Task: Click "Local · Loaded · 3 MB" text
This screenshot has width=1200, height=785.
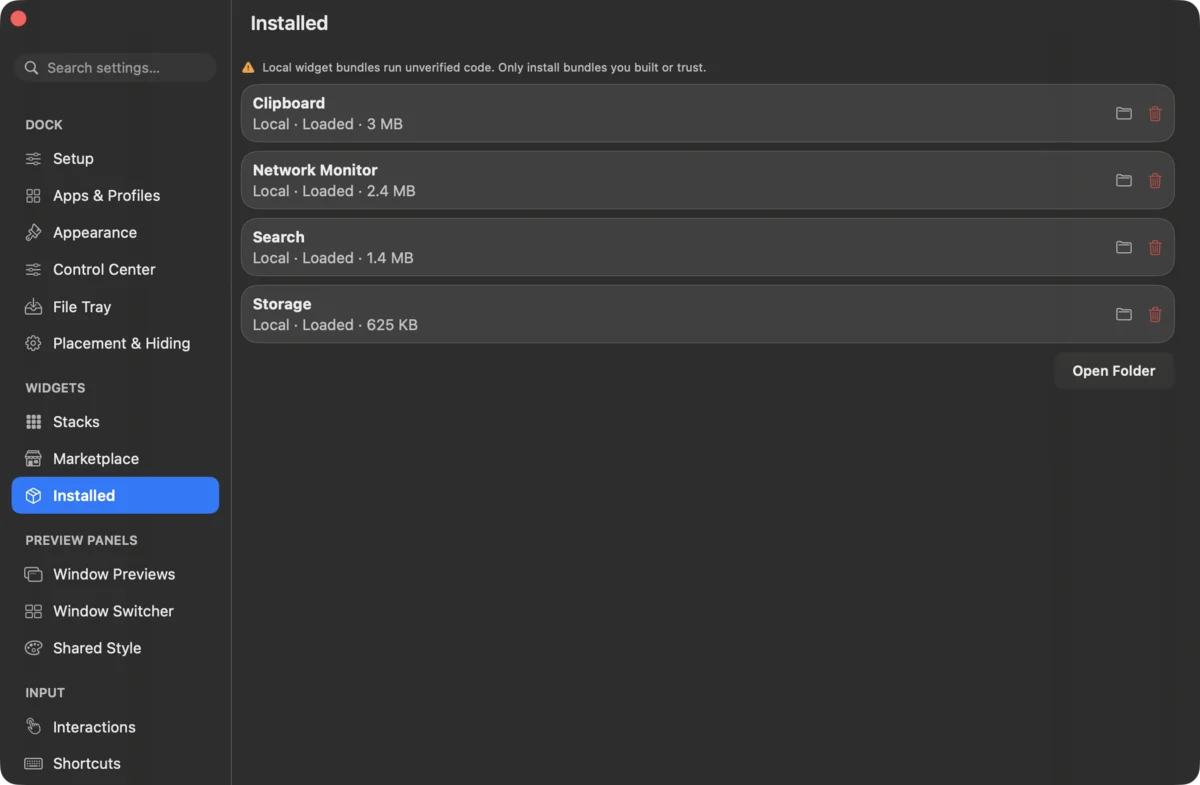Action: tap(328, 124)
